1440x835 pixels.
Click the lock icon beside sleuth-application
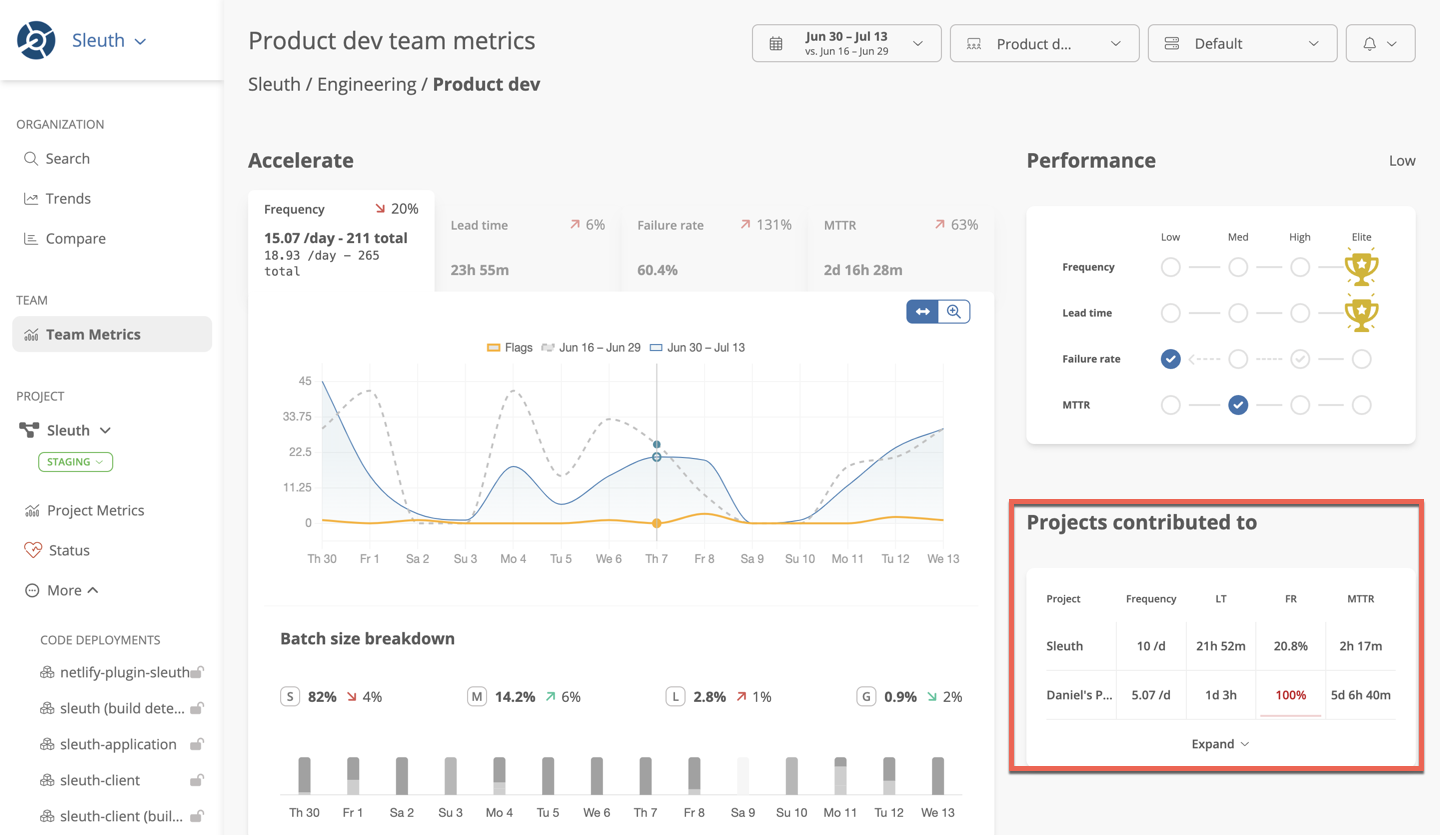point(198,744)
